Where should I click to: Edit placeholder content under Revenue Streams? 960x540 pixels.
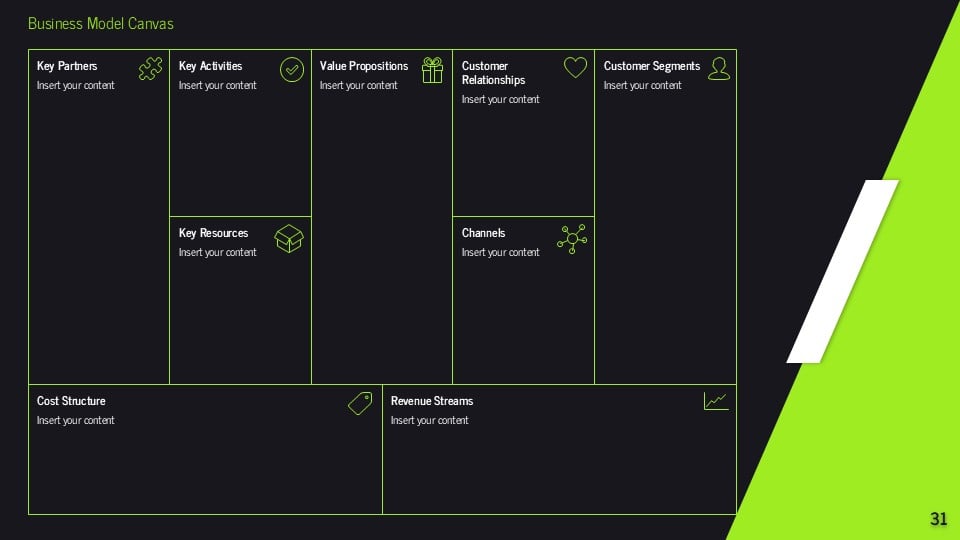tap(429, 420)
